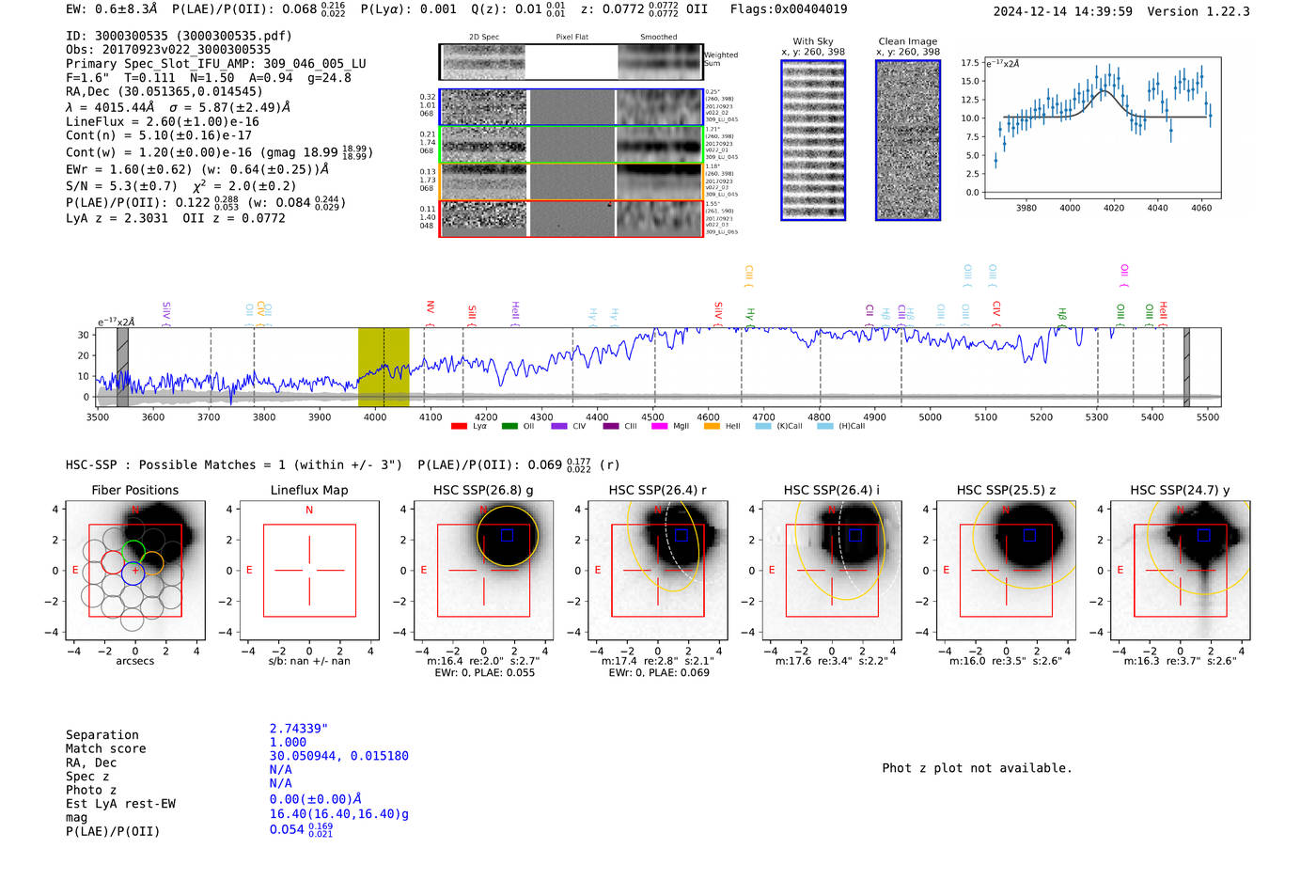Click the green OII legend swatch
Viewport: 1316px width, 896px height.
[509, 426]
